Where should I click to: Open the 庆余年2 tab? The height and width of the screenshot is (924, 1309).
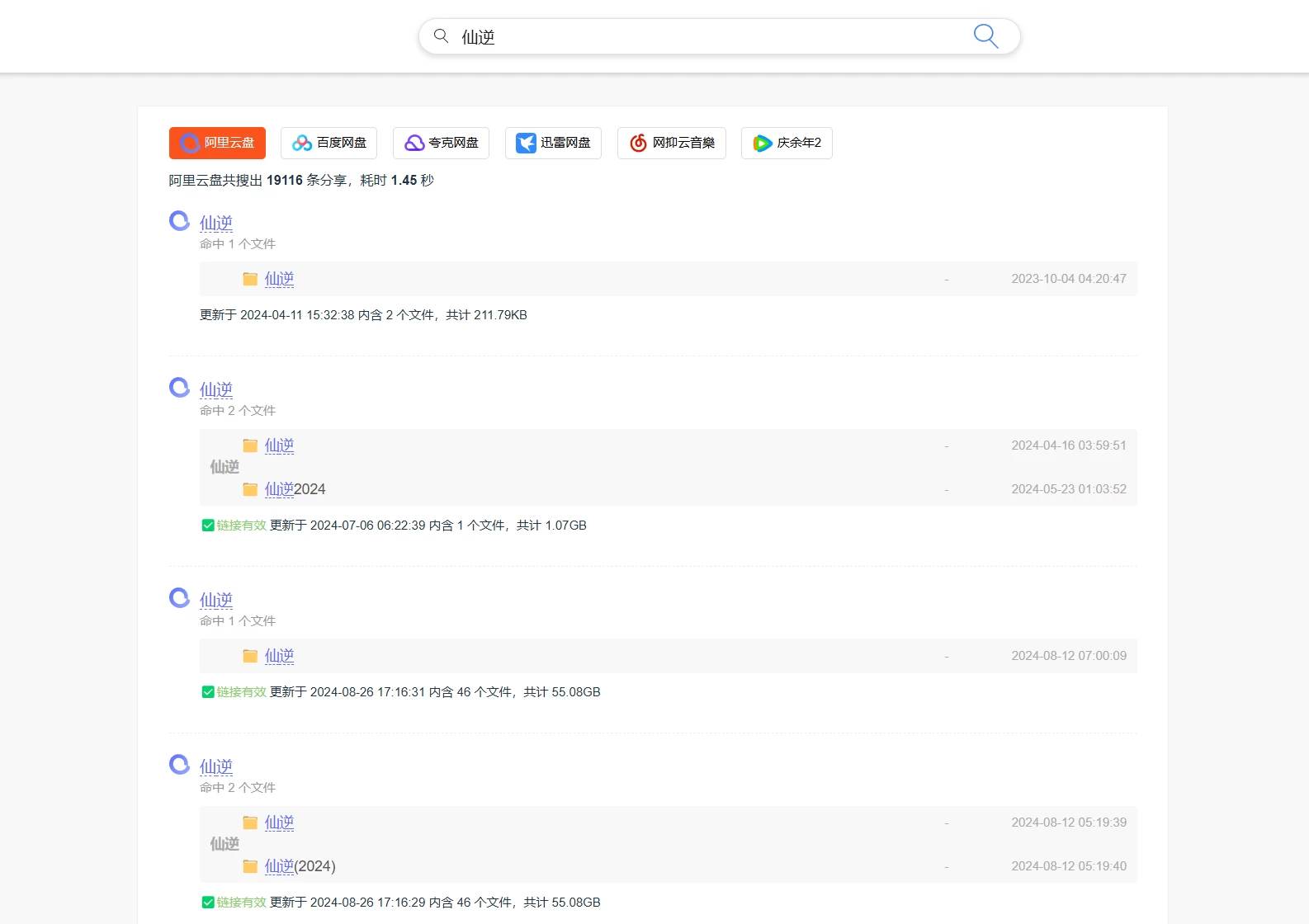click(x=786, y=143)
